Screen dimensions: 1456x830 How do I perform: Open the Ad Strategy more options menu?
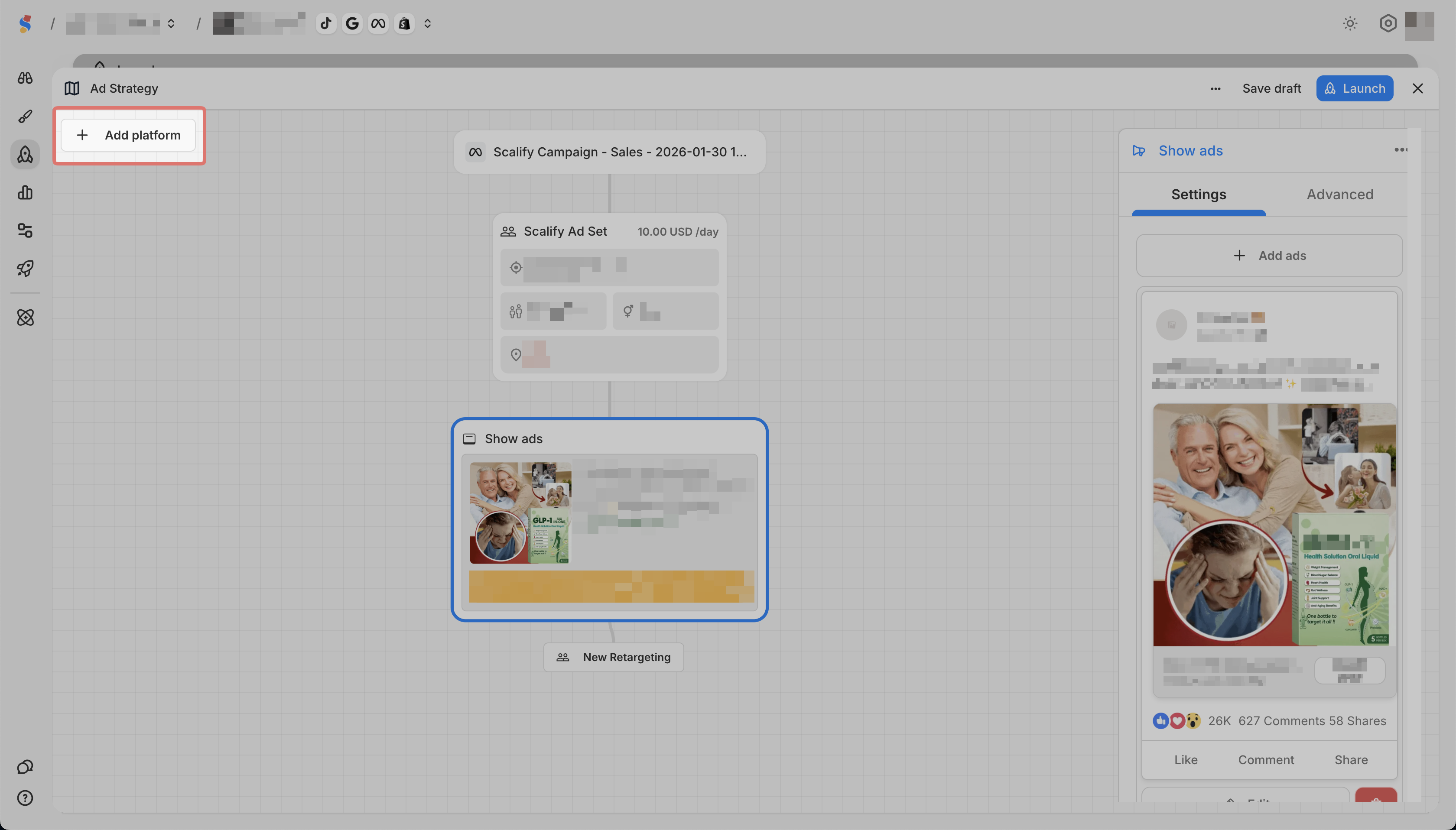1215,88
